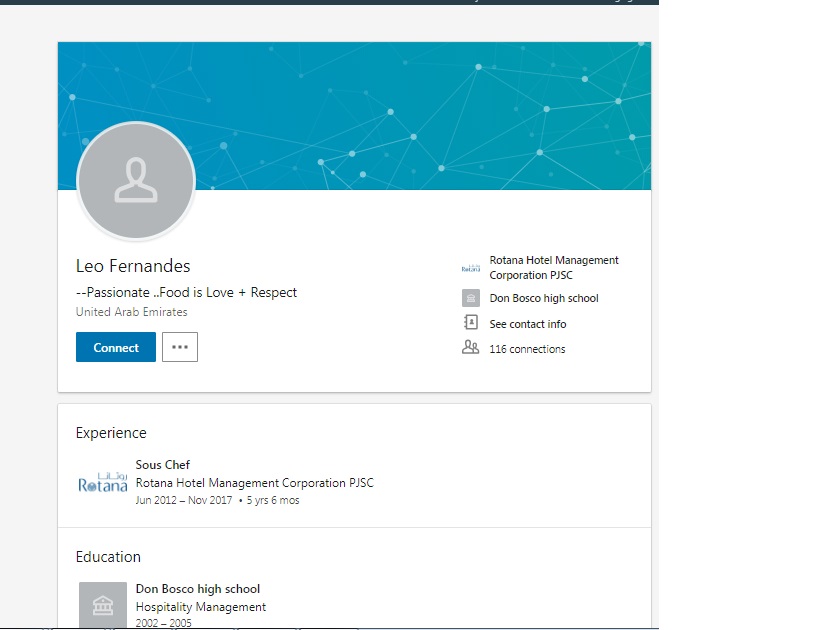Click Don Bosco high school in summary card
This screenshot has width=819, height=630.
tap(544, 298)
